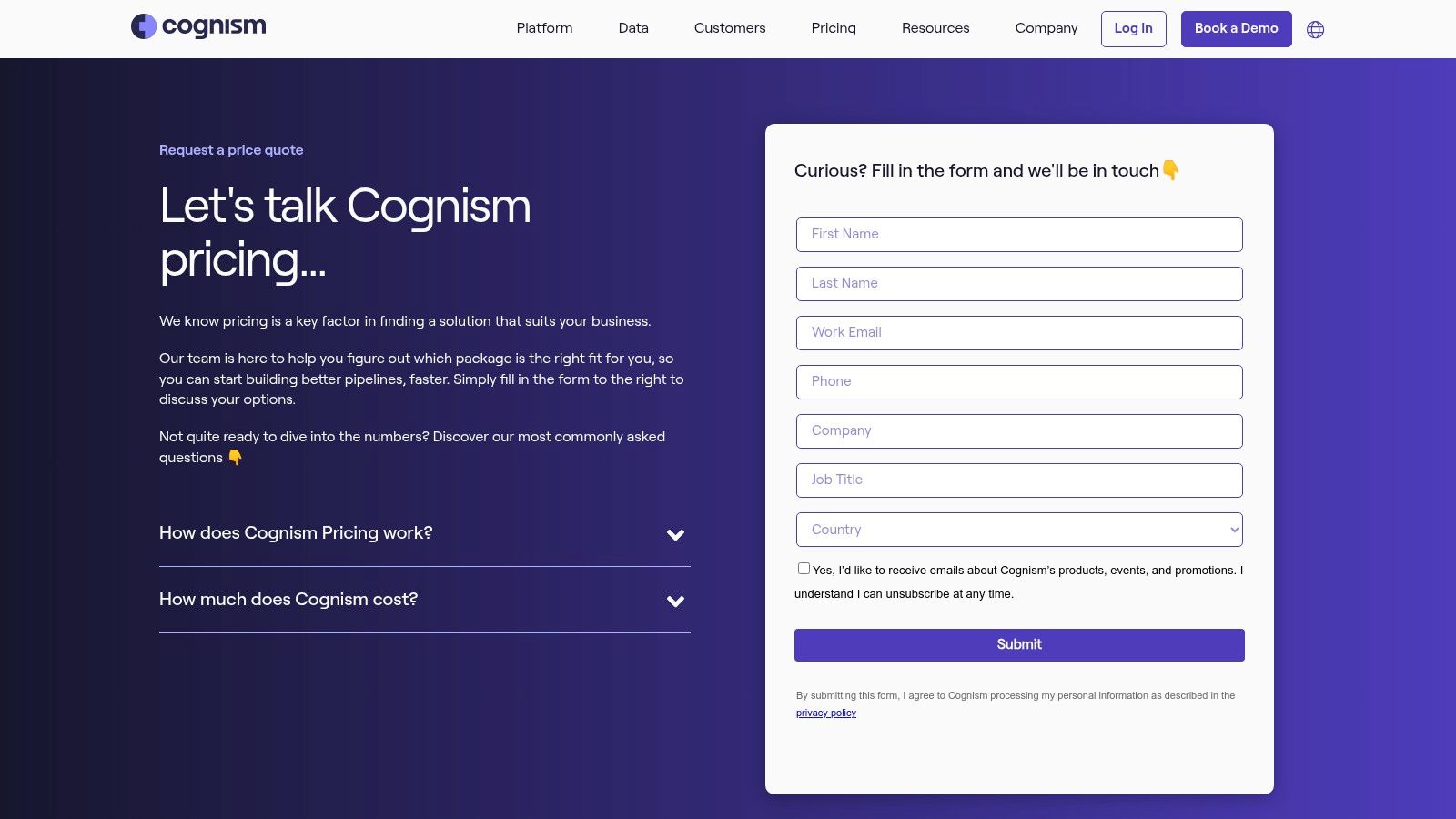Open the privacy policy link
The width and height of the screenshot is (1456, 819).
825,713
